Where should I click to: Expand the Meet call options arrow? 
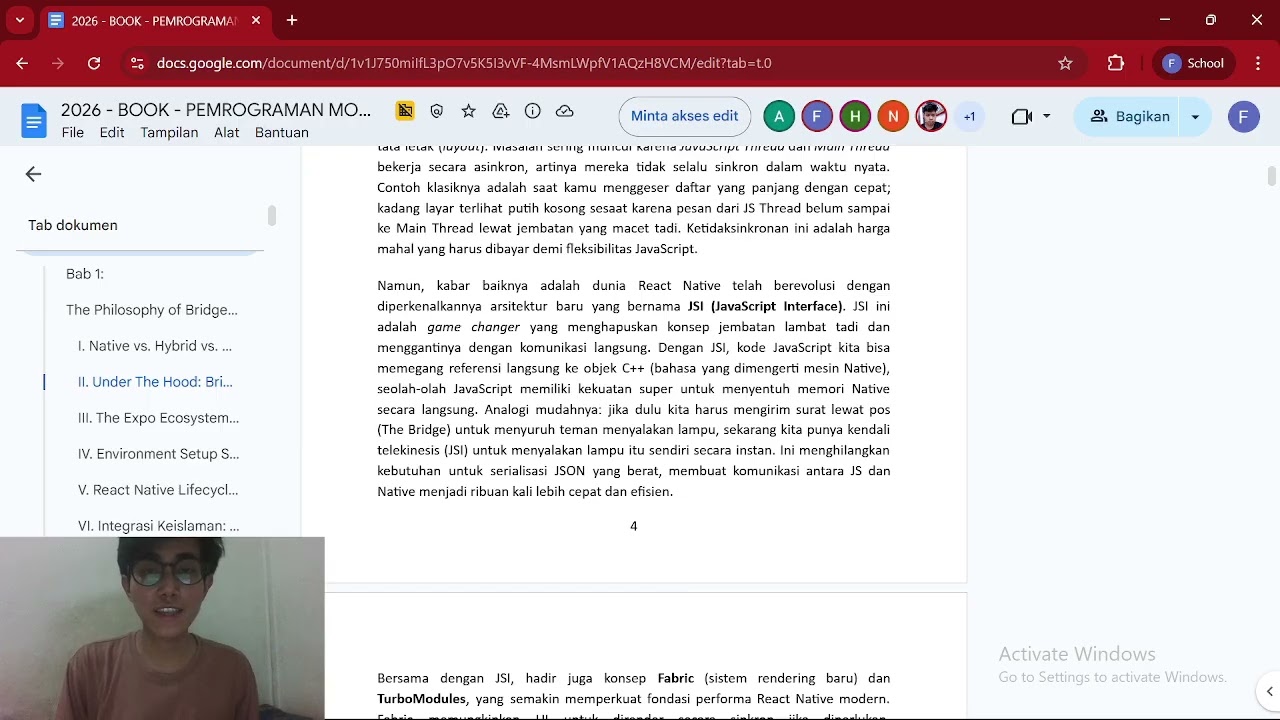tap(1046, 117)
